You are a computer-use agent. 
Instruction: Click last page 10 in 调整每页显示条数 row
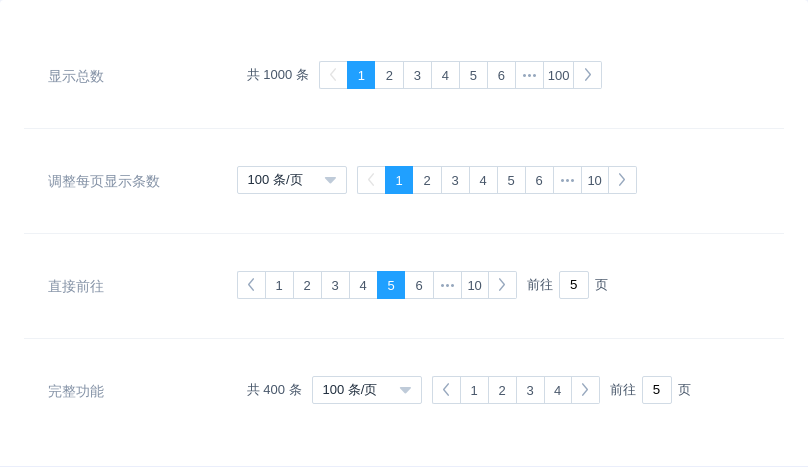594,180
